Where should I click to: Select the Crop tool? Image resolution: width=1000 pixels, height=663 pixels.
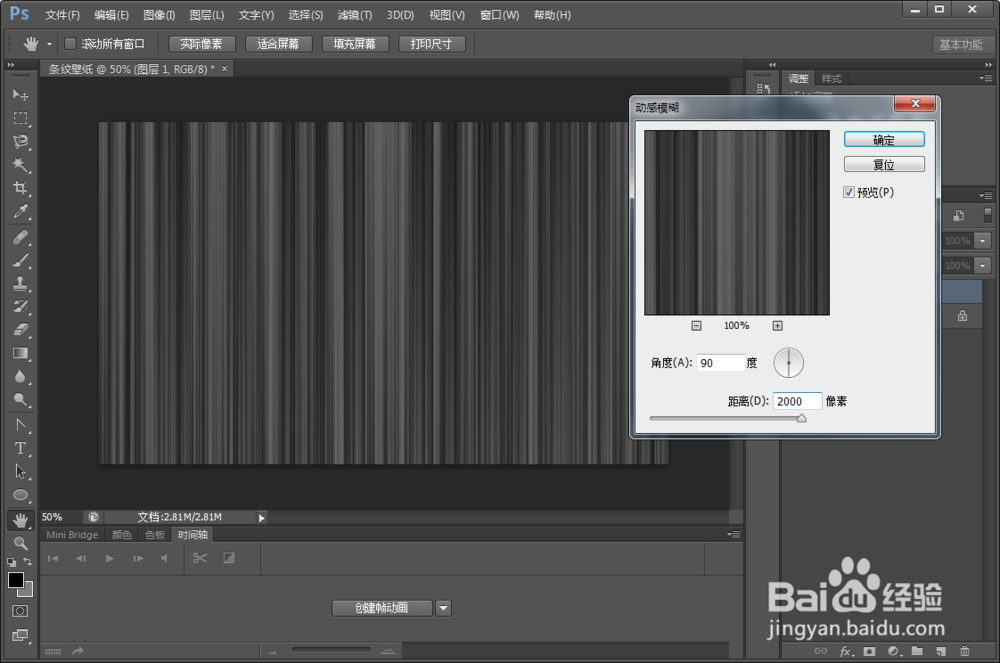point(20,188)
